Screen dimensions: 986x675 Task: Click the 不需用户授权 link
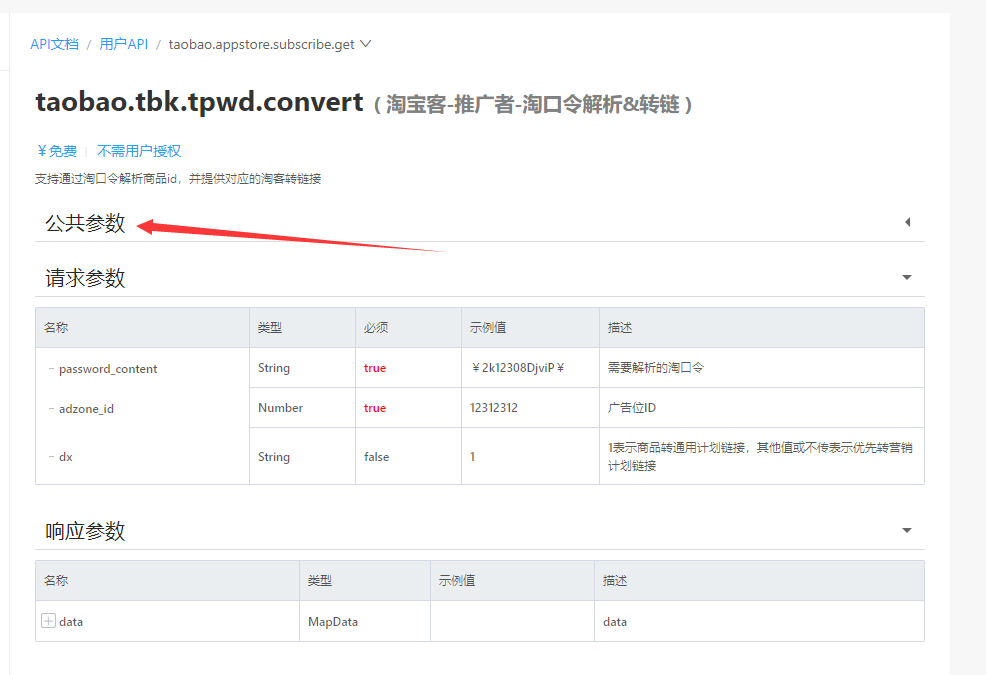click(139, 151)
